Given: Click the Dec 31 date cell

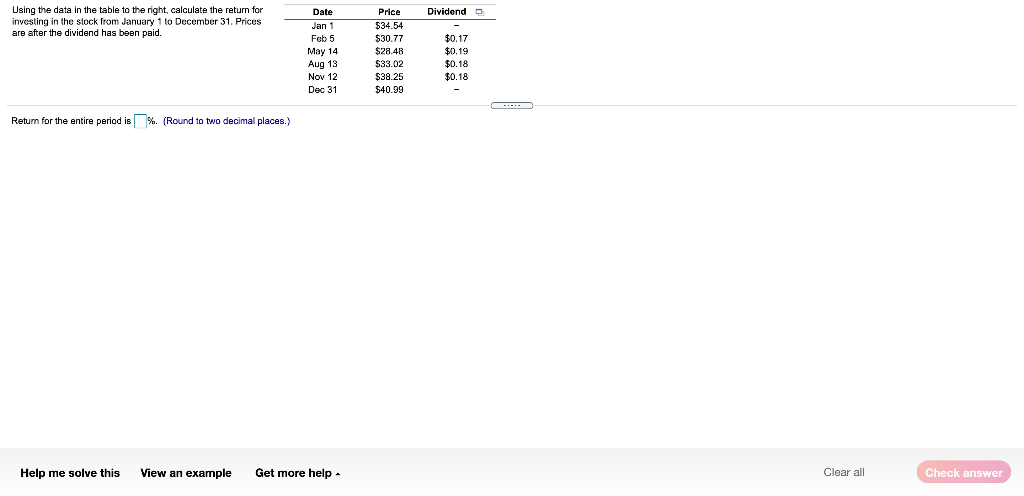Looking at the screenshot, I should [x=323, y=89].
